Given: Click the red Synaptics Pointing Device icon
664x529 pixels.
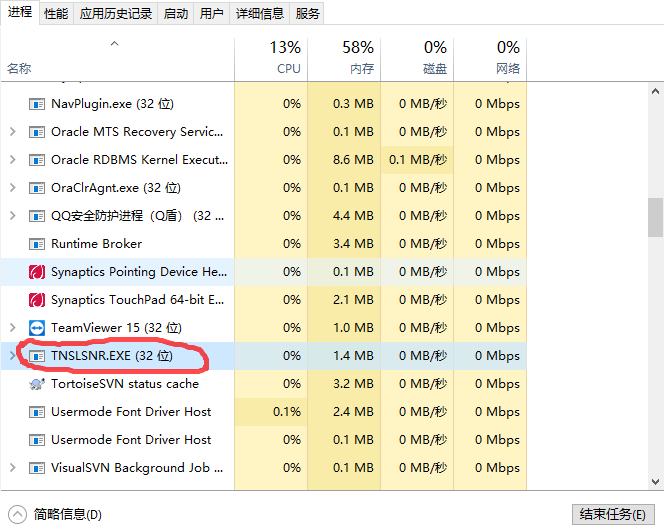Looking at the screenshot, I should coord(37,272).
